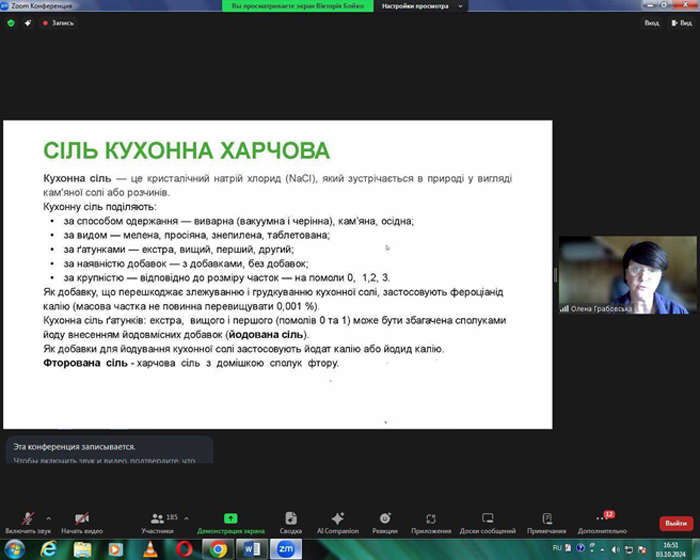
Task: Open Доски сообщений whiteboards
Action: [488, 522]
